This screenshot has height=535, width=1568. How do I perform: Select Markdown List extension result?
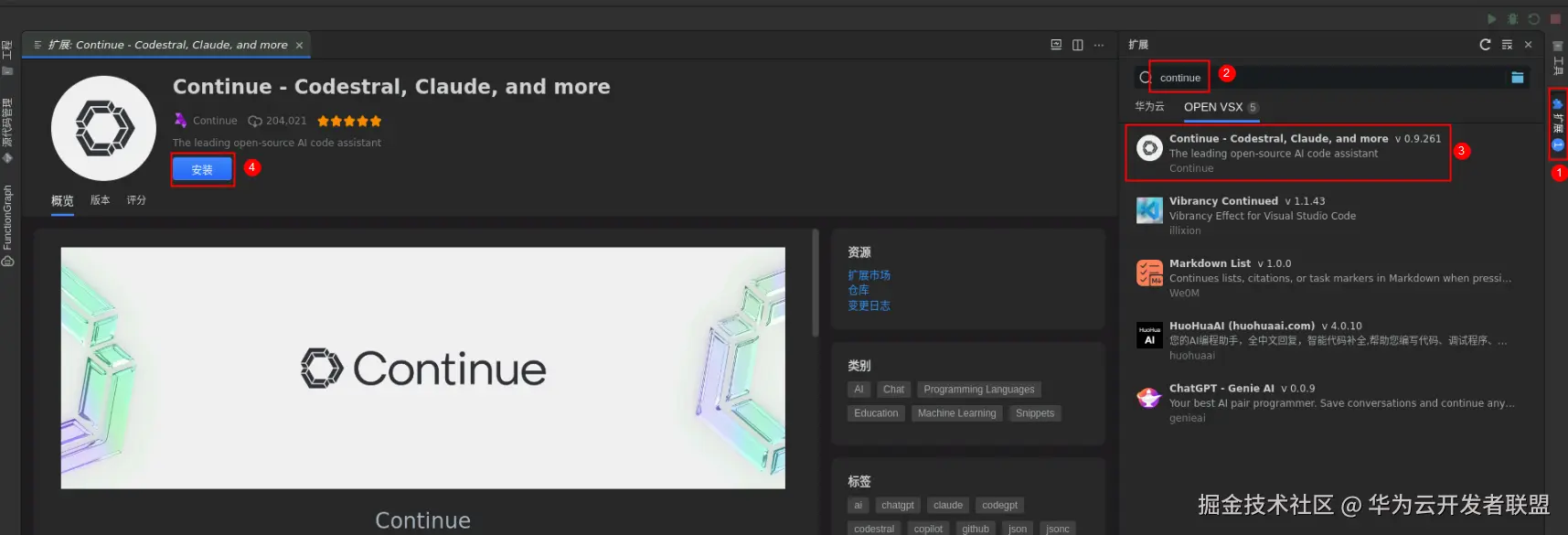pos(1332,278)
